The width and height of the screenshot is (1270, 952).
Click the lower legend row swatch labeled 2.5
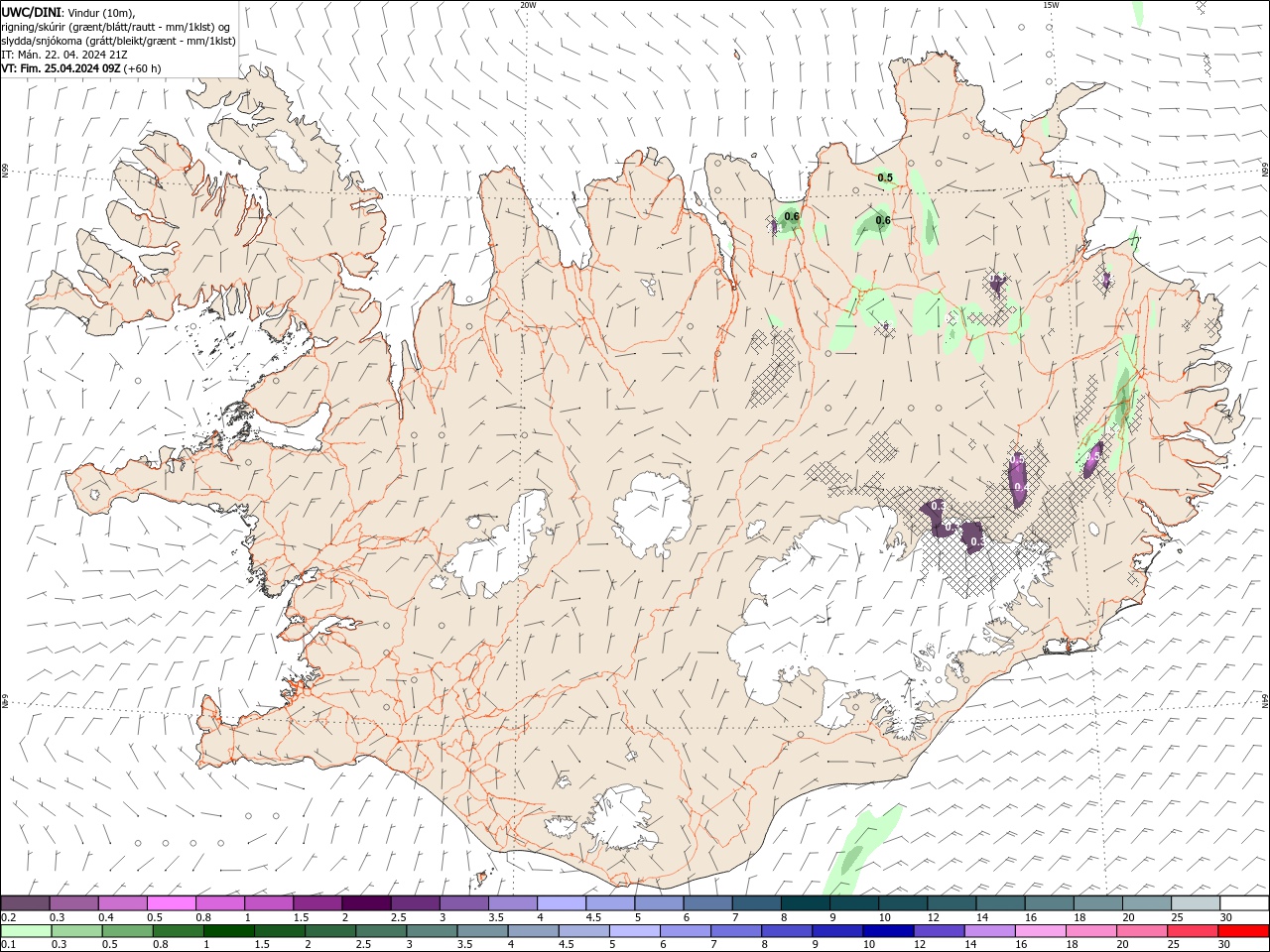tap(380, 931)
